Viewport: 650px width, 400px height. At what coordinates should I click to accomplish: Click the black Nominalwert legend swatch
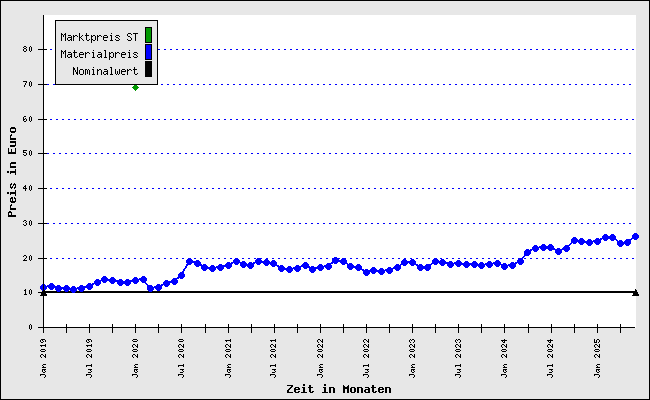pyautogui.click(x=148, y=69)
